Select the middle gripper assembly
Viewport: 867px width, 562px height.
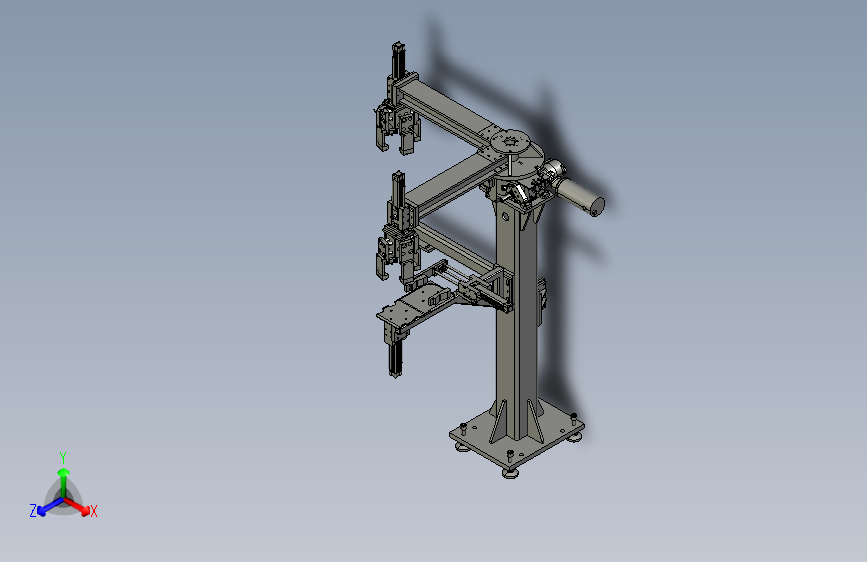click(x=397, y=253)
